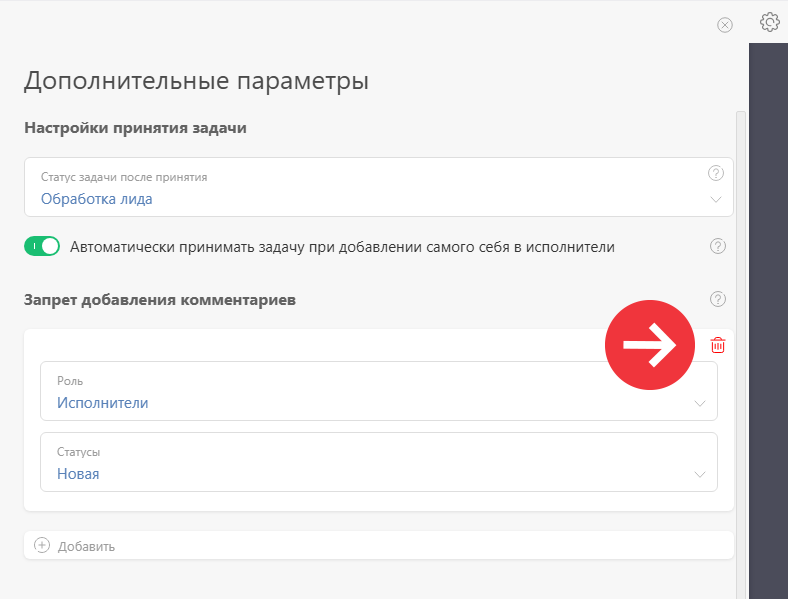Expand the chevron in the Статусы field

pyautogui.click(x=700, y=474)
